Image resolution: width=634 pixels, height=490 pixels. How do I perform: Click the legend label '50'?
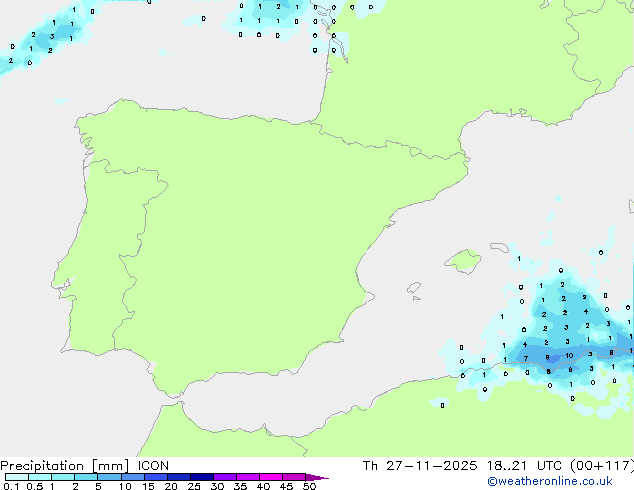point(310,486)
